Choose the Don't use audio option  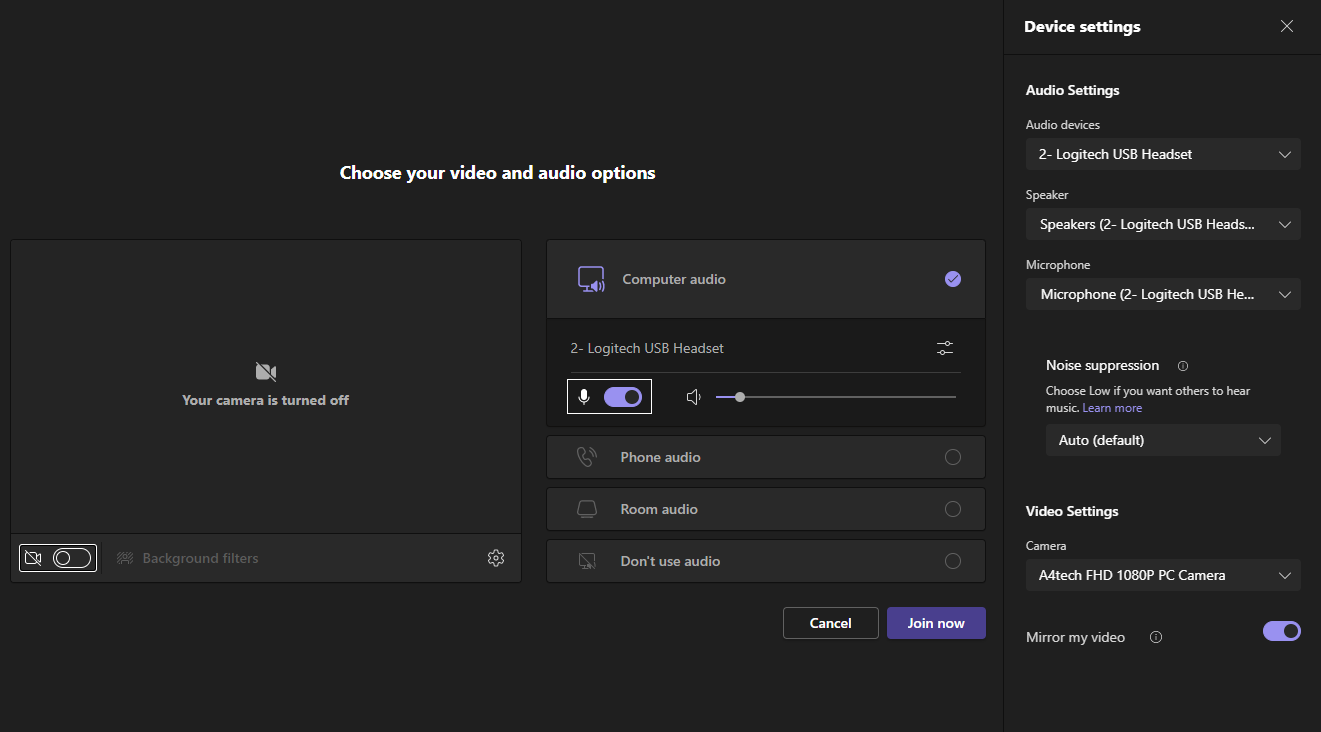click(952, 561)
